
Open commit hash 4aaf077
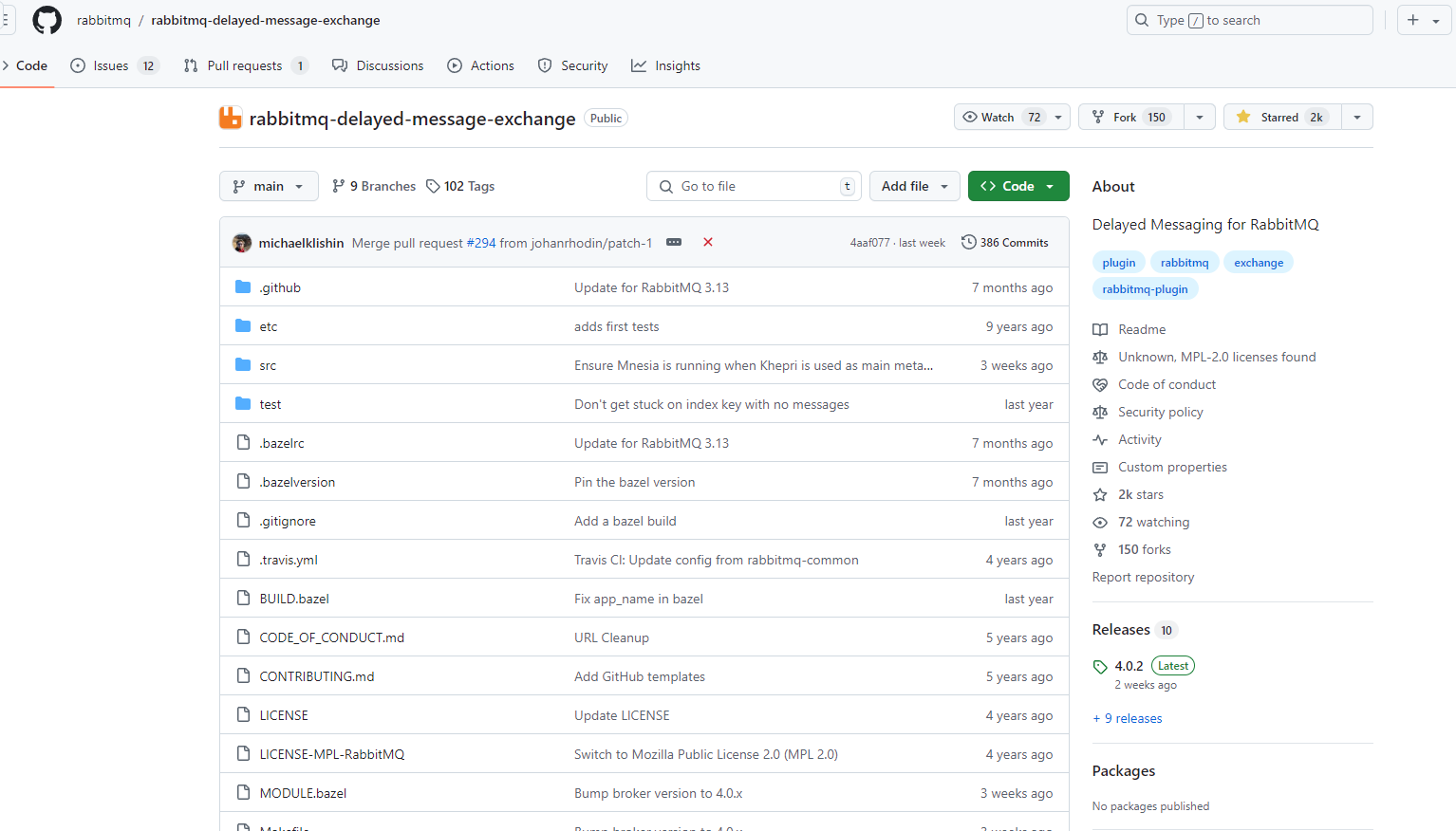869,243
